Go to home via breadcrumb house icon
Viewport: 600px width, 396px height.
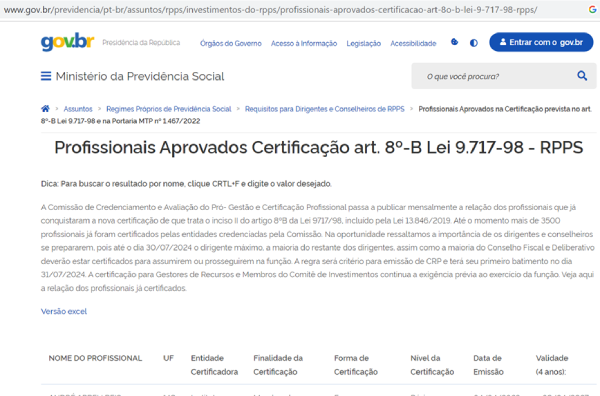coord(45,109)
